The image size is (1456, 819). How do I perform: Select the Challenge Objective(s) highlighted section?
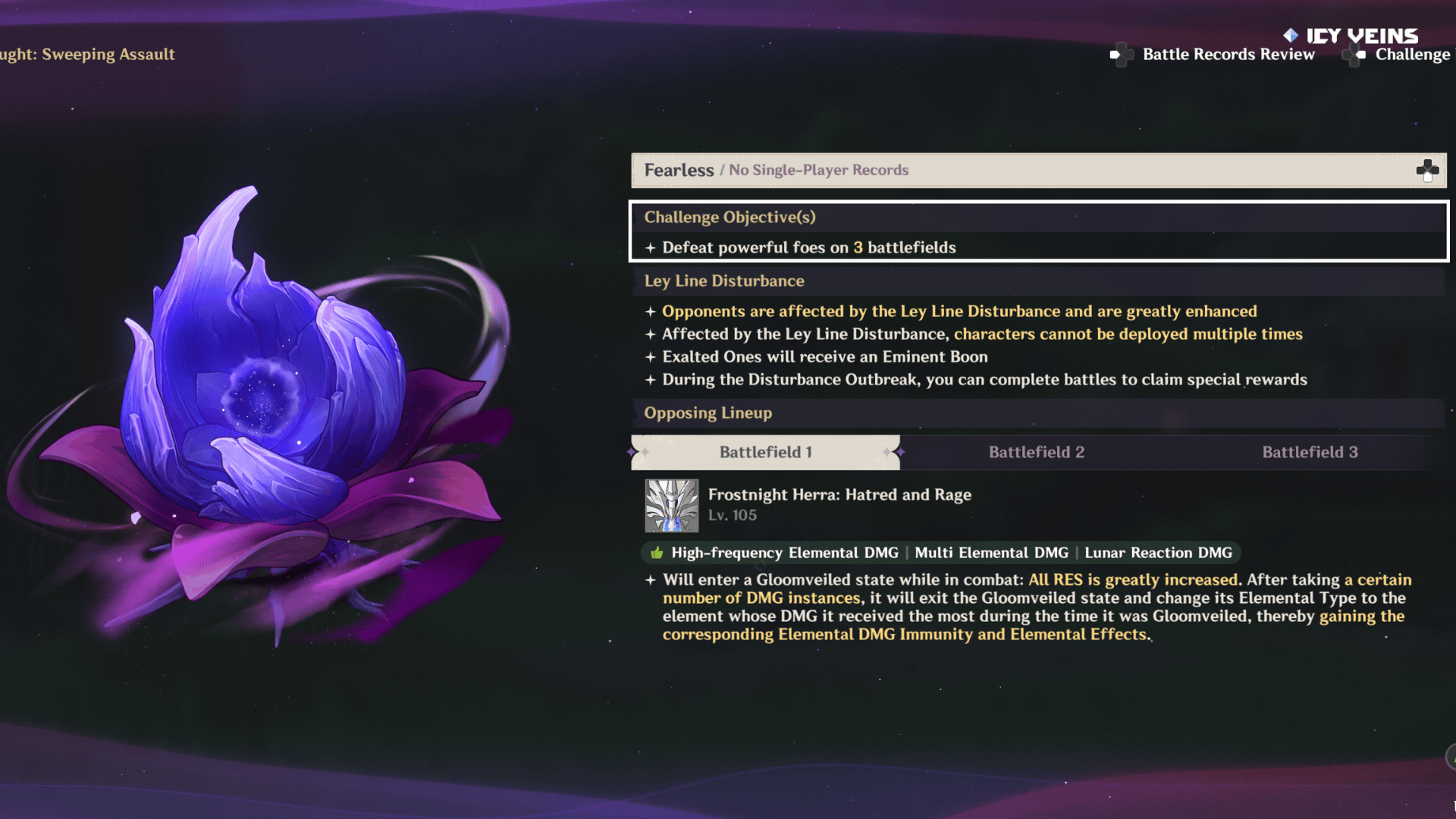point(1037,231)
